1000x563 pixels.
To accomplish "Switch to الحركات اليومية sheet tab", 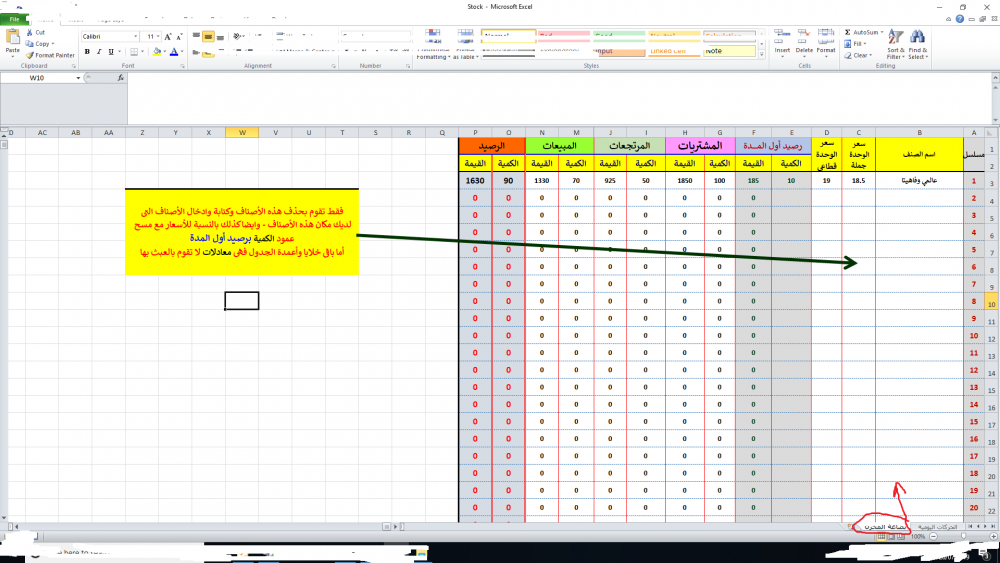I will coord(938,527).
